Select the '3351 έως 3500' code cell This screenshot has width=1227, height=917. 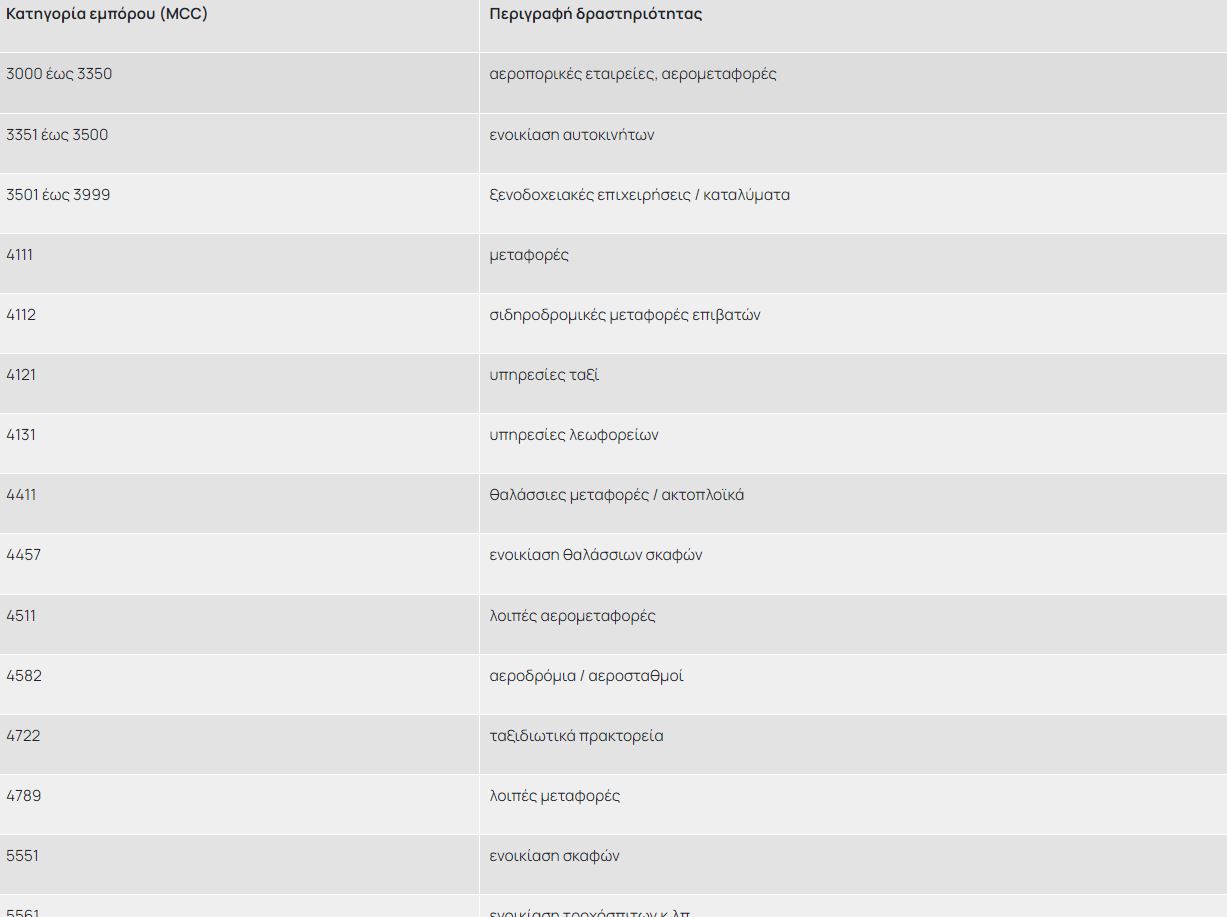57,135
